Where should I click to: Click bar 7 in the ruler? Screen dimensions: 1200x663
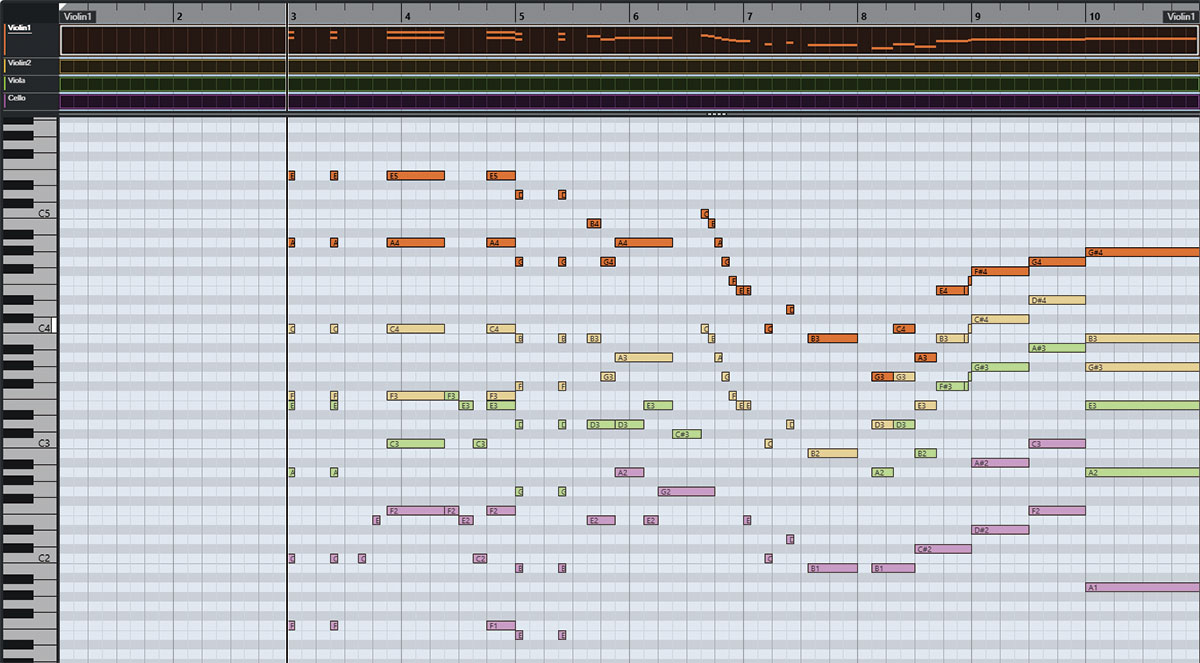pos(749,17)
